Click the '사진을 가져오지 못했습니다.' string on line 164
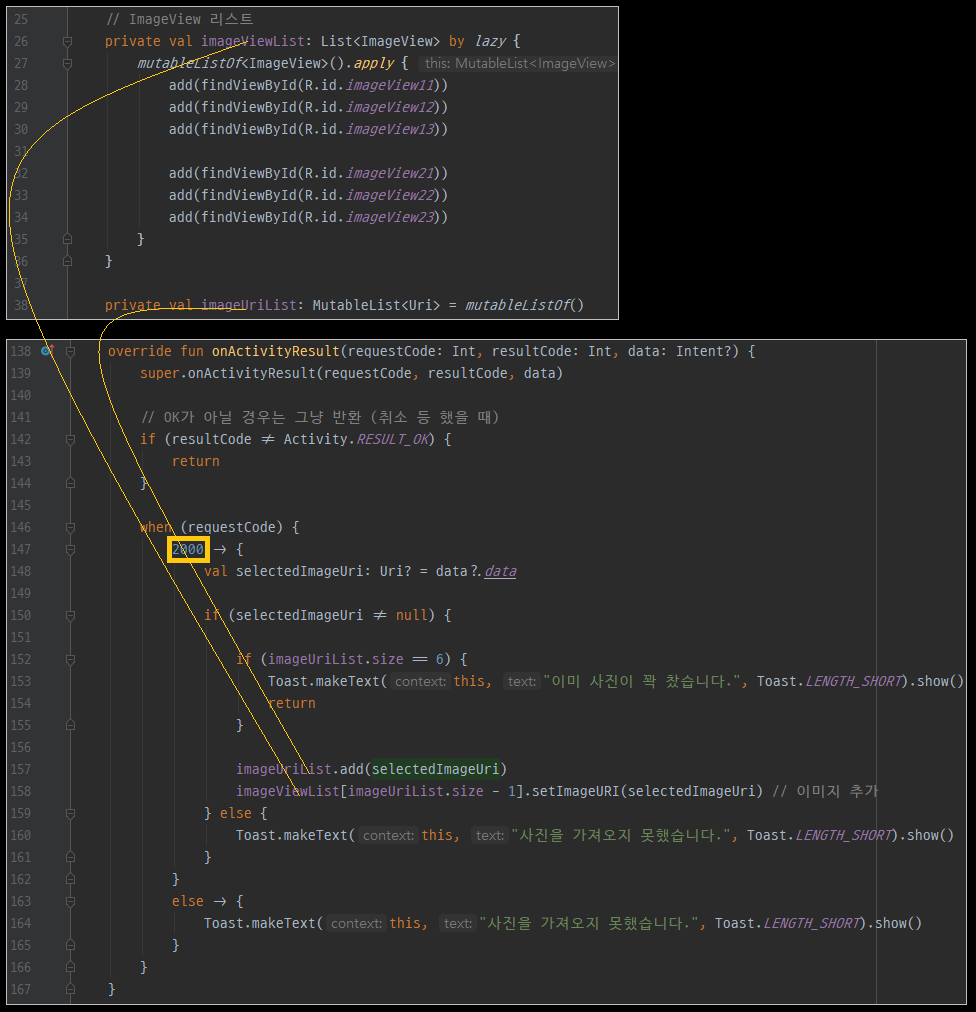 591,924
